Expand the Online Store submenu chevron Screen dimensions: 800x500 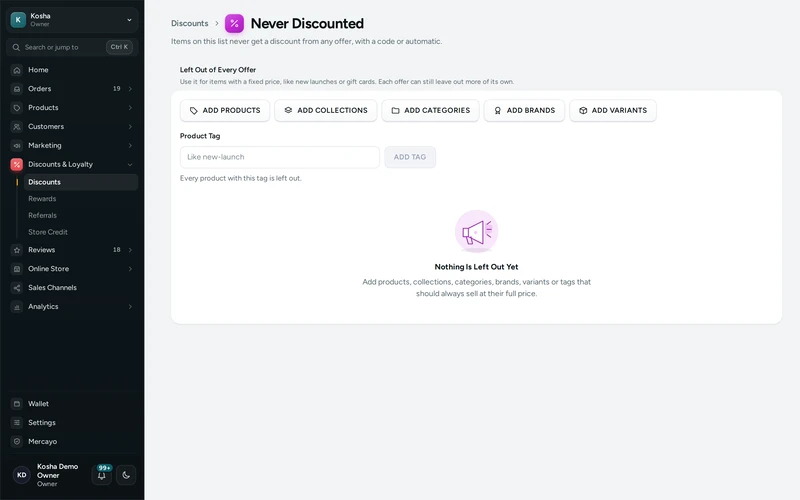pos(130,269)
